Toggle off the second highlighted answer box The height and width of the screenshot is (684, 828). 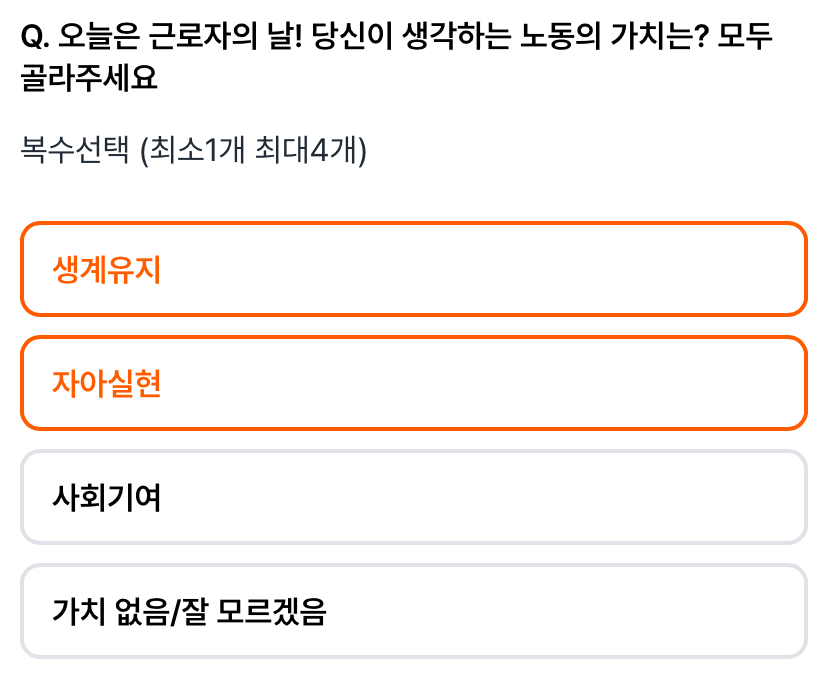tap(413, 383)
